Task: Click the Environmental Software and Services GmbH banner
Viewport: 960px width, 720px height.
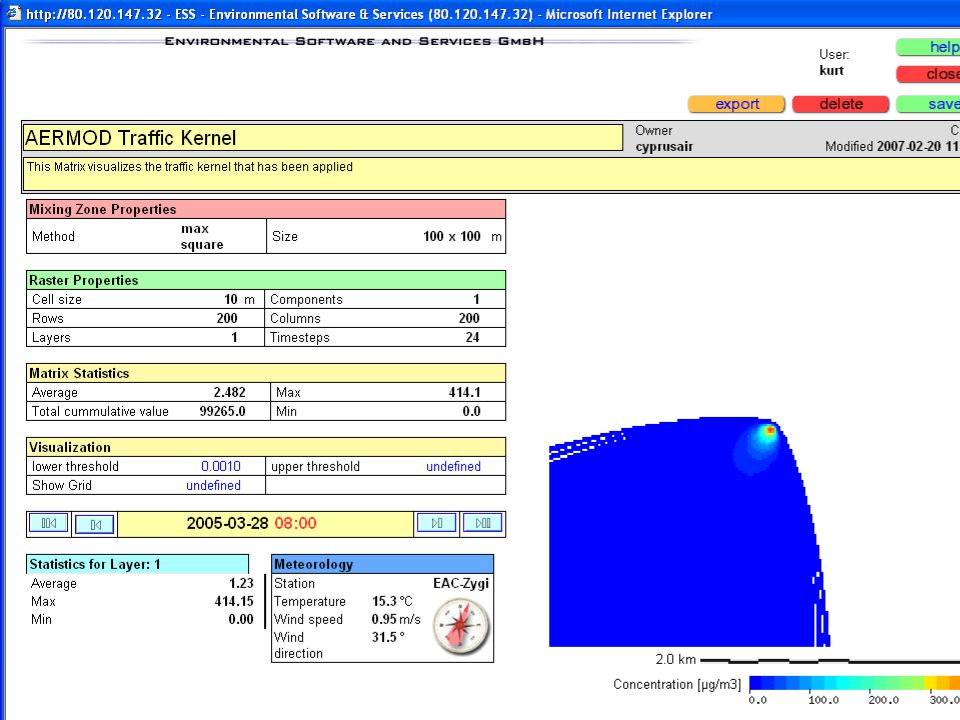Action: (x=354, y=41)
